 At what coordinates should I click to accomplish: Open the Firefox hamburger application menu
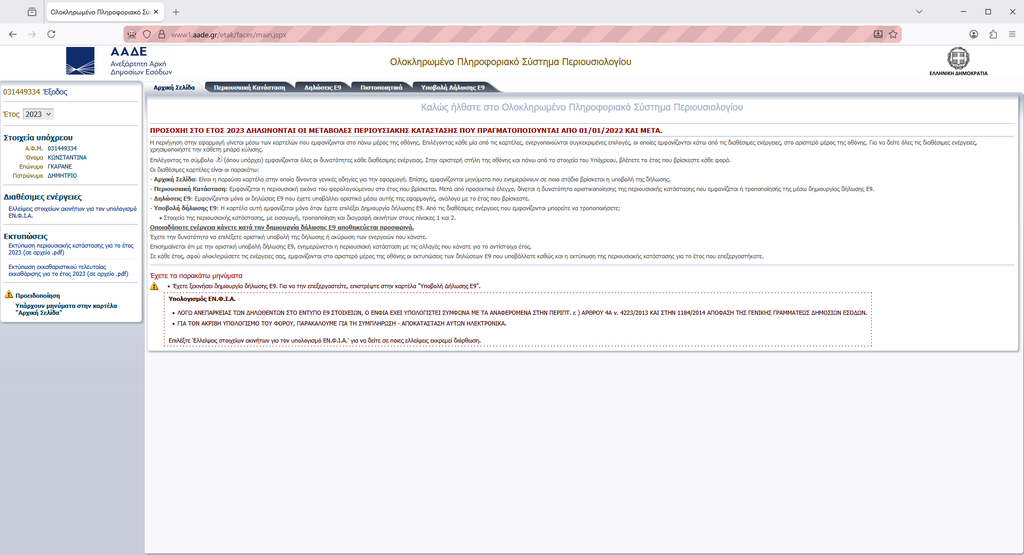click(x=1012, y=34)
